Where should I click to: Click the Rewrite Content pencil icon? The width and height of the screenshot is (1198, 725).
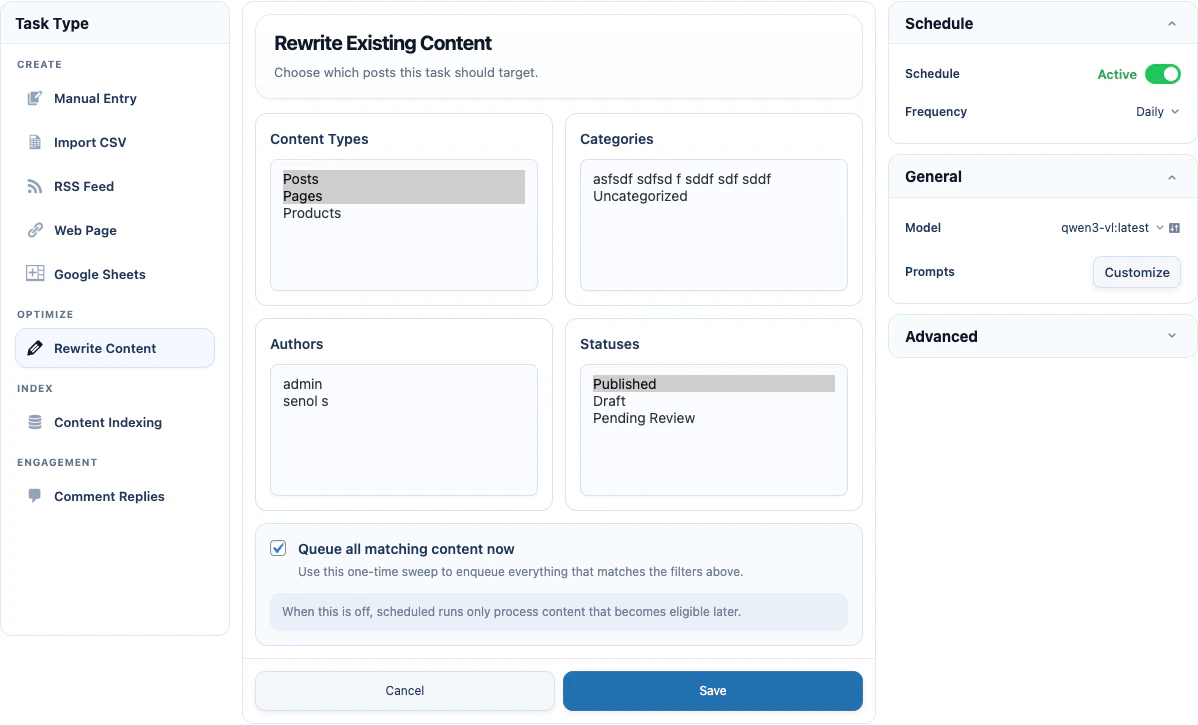click(34, 348)
